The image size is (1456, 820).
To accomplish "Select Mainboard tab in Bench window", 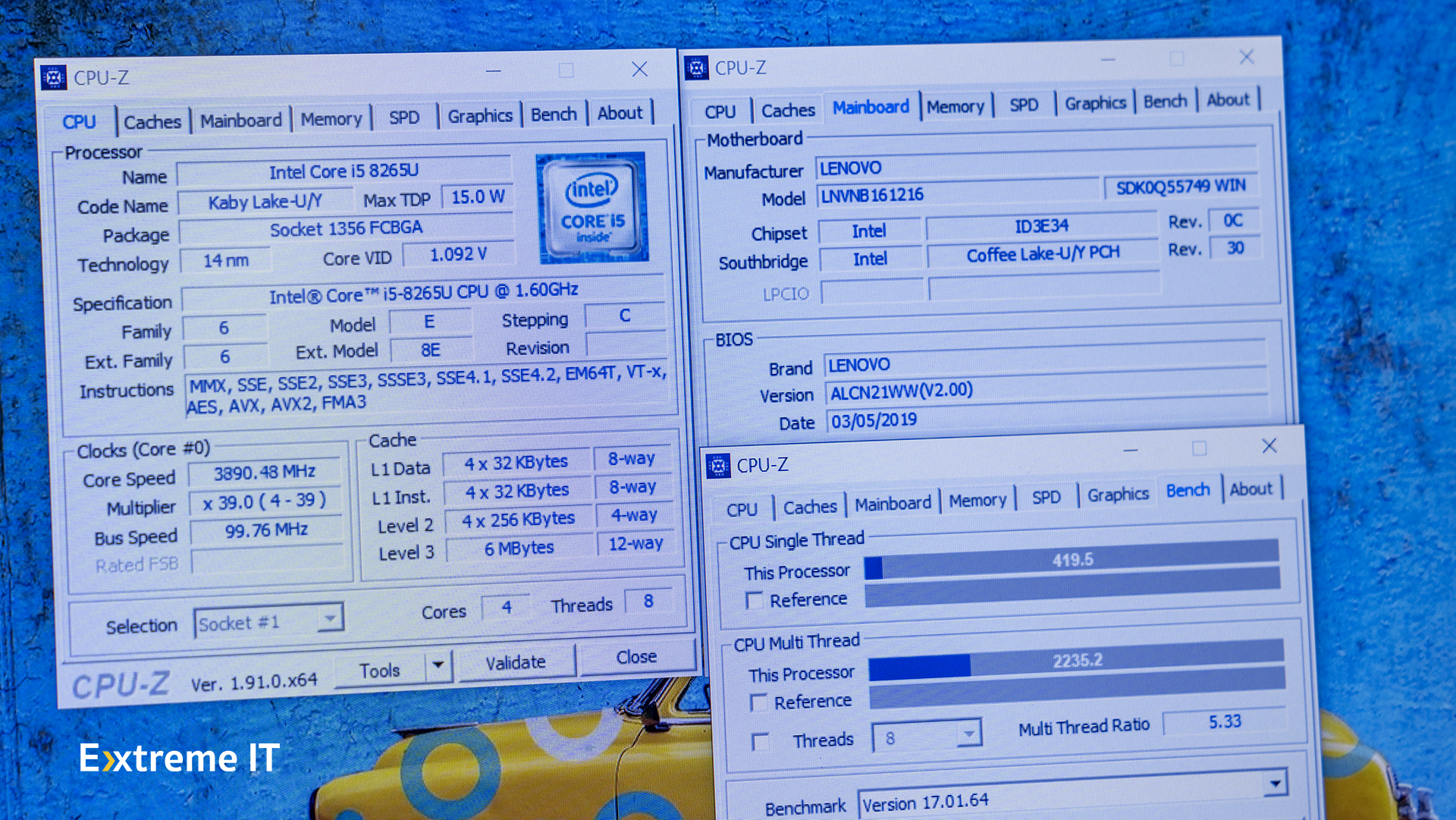I will (x=893, y=504).
